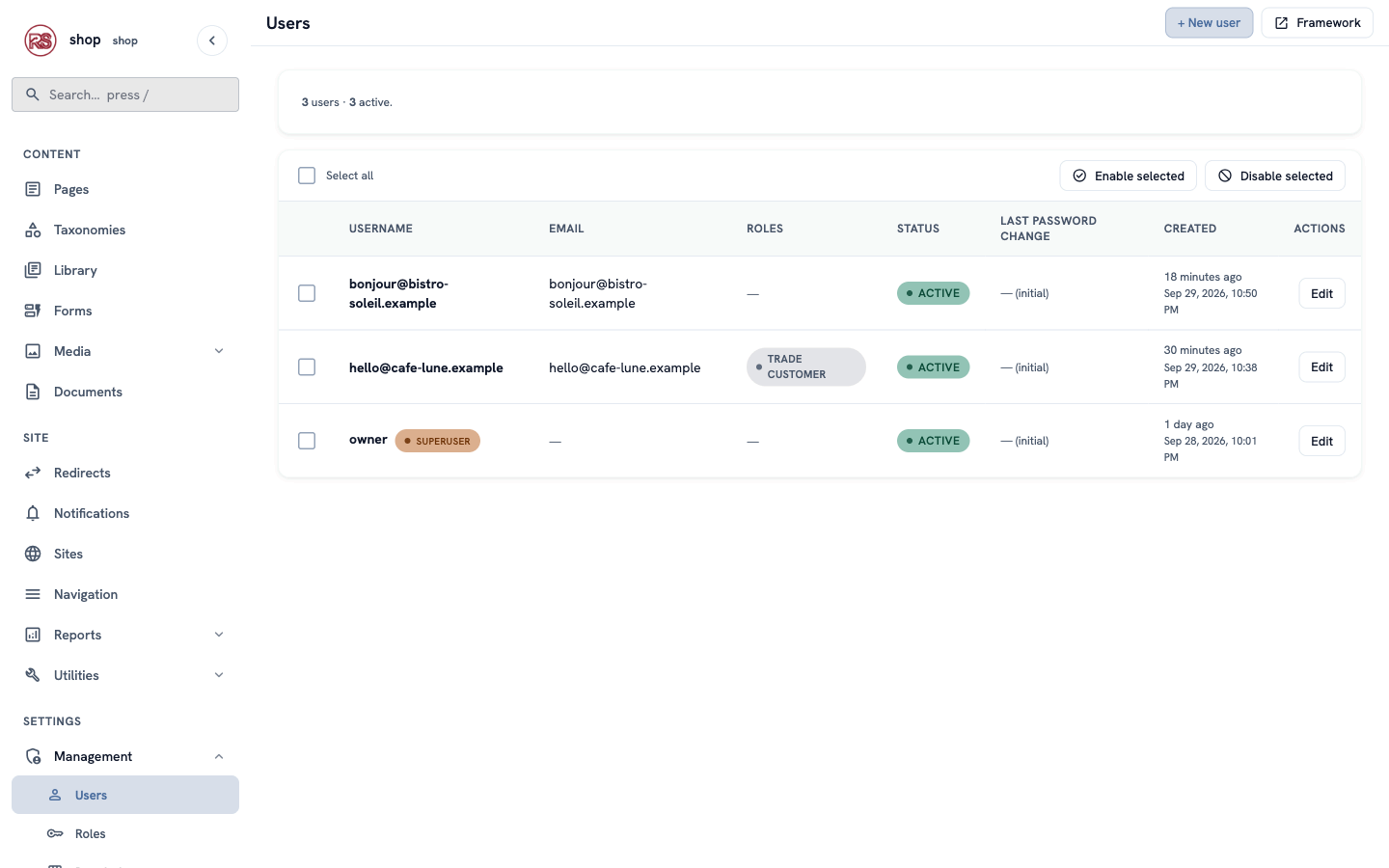
Task: Open the Users menu item
Action: [x=125, y=795]
